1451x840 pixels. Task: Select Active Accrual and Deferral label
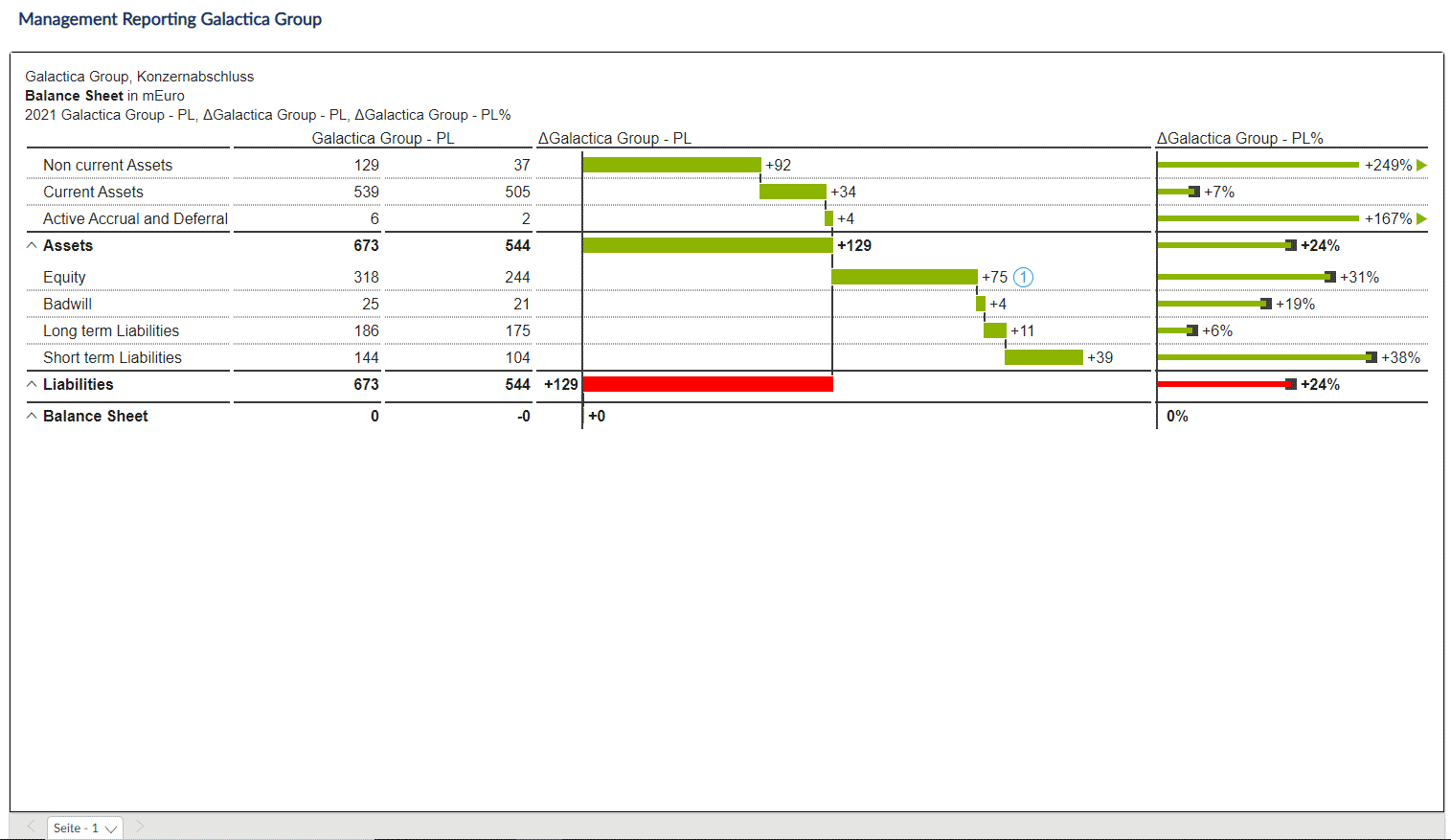point(135,218)
